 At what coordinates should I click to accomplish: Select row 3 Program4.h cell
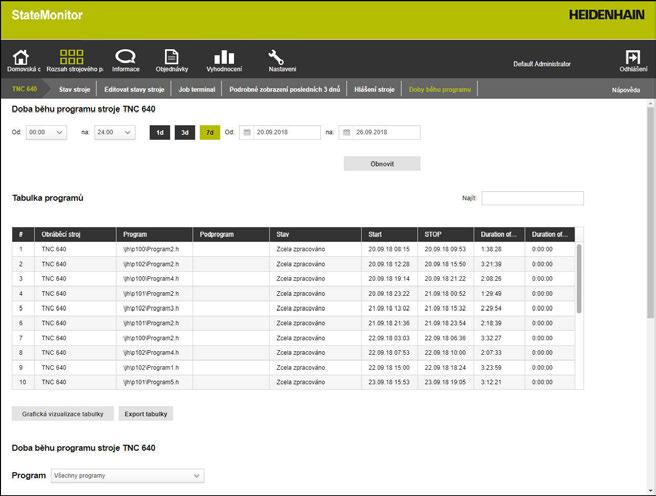point(151,279)
